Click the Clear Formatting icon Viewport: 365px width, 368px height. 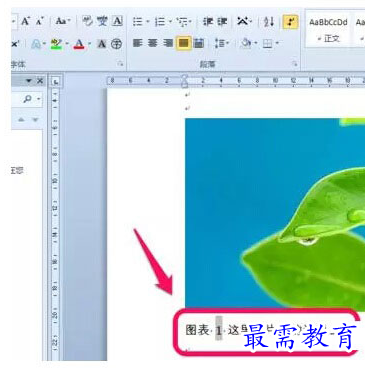click(88, 22)
